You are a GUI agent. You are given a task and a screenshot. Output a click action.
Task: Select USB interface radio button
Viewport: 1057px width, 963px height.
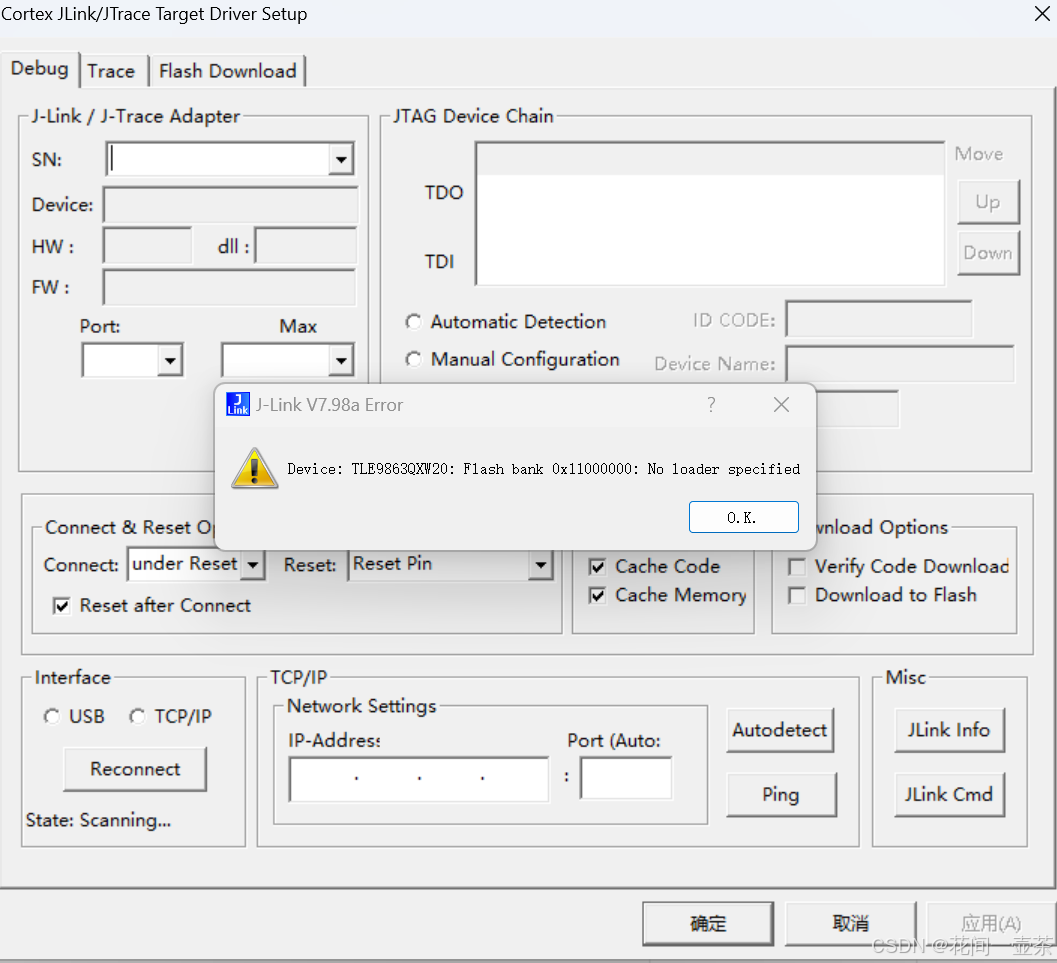coord(52,716)
